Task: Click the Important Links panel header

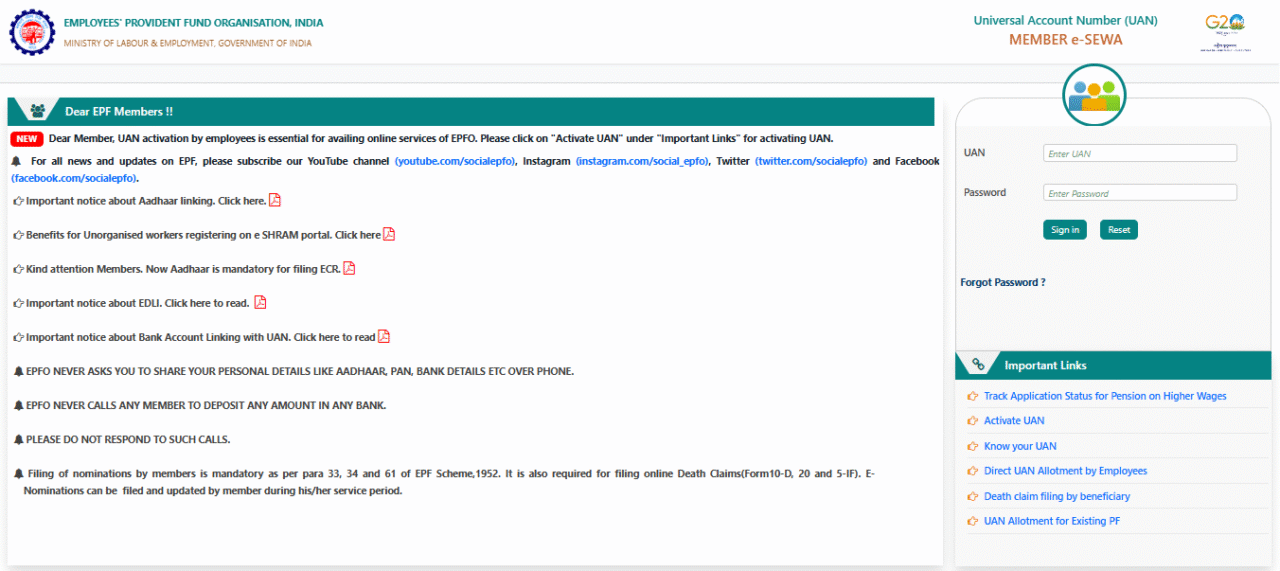Action: point(1113,365)
